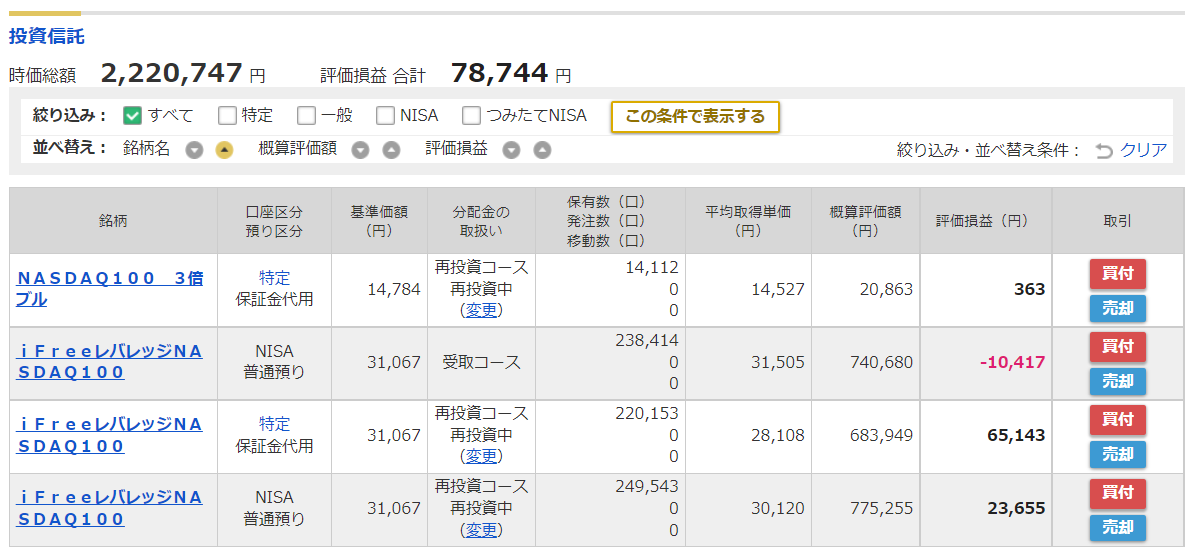Uncheck the すべて filter checkbox
Screen dimensions: 1192x559
pos(132,116)
